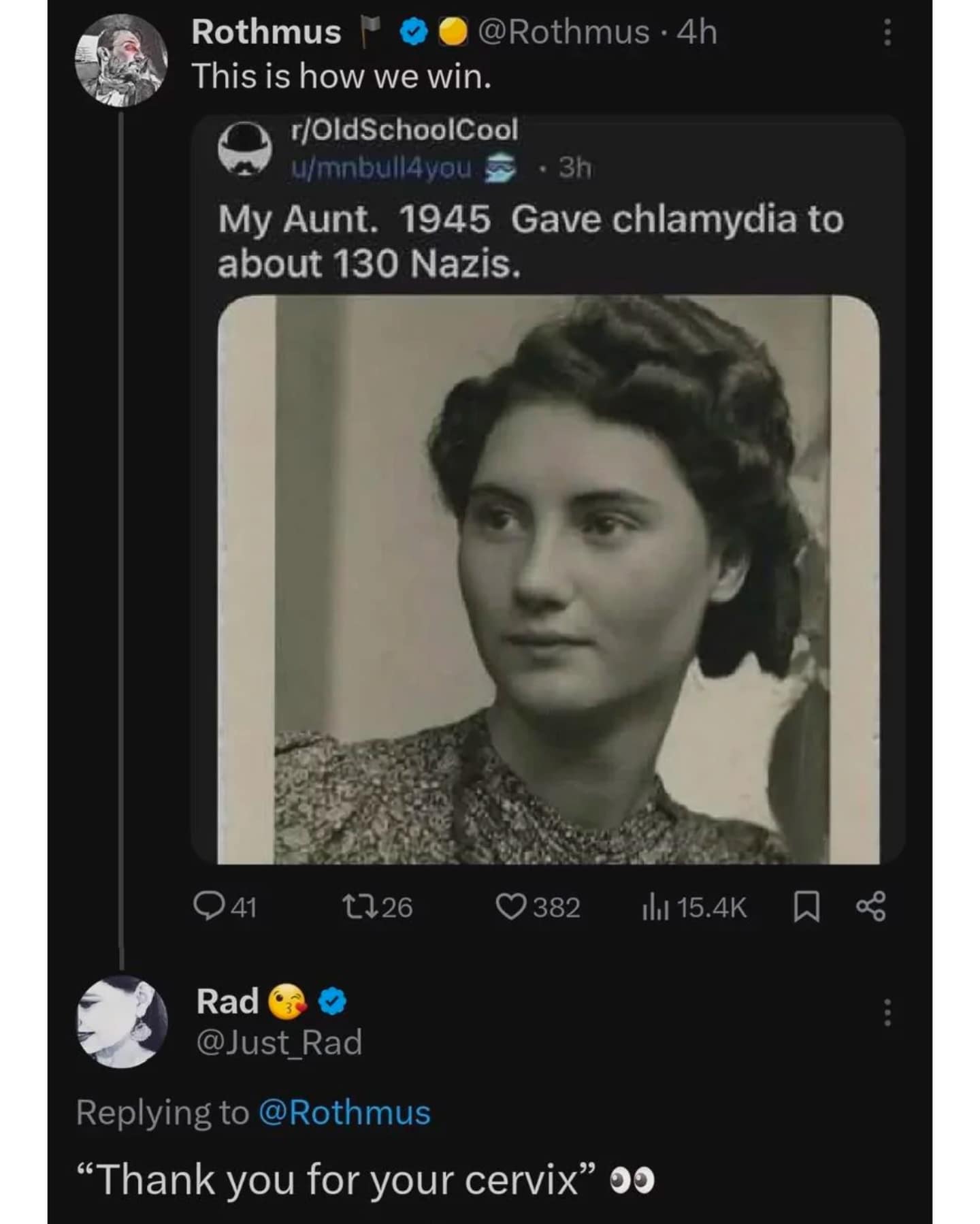Open Rothmus profile avatar
This screenshot has width=980, height=1224.
point(121,60)
